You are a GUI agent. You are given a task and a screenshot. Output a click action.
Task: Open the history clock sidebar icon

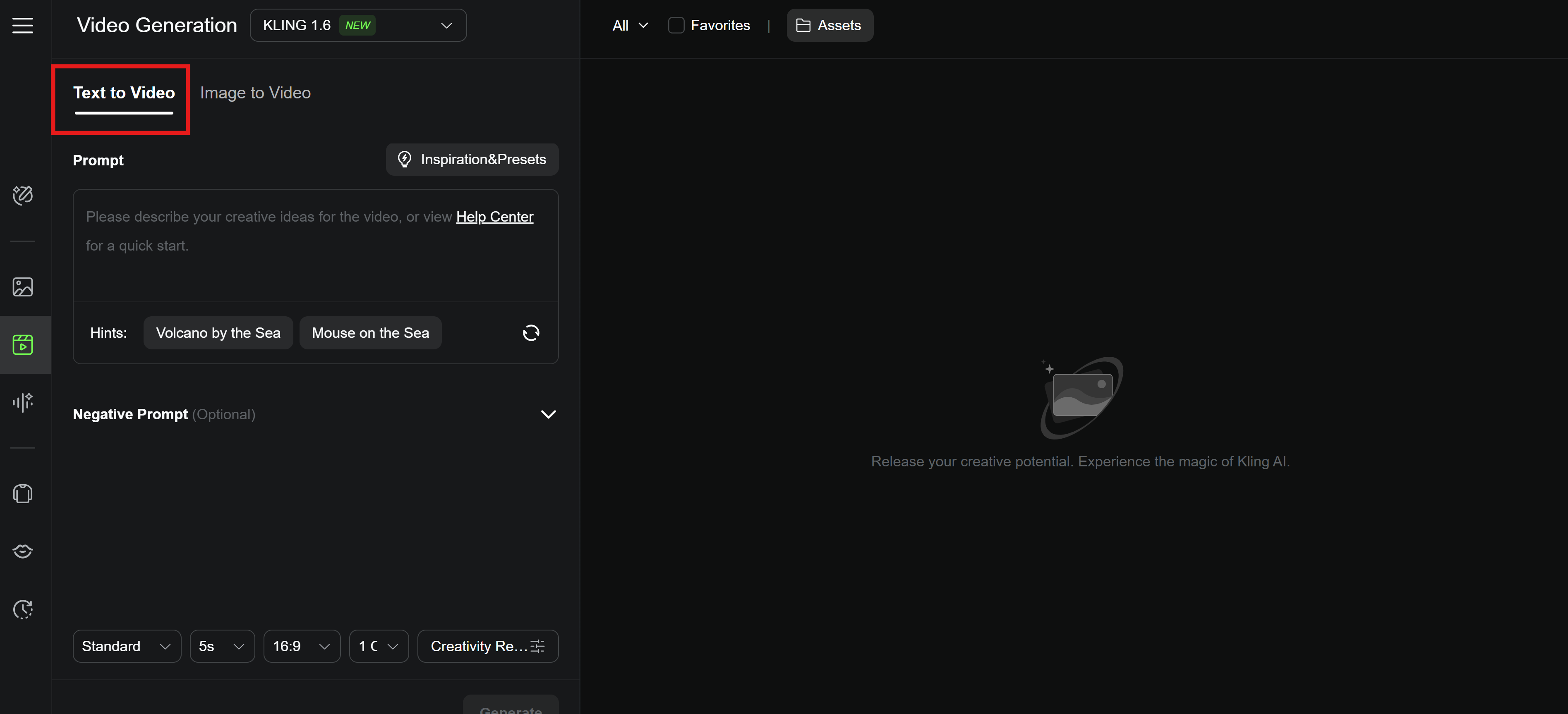click(22, 609)
